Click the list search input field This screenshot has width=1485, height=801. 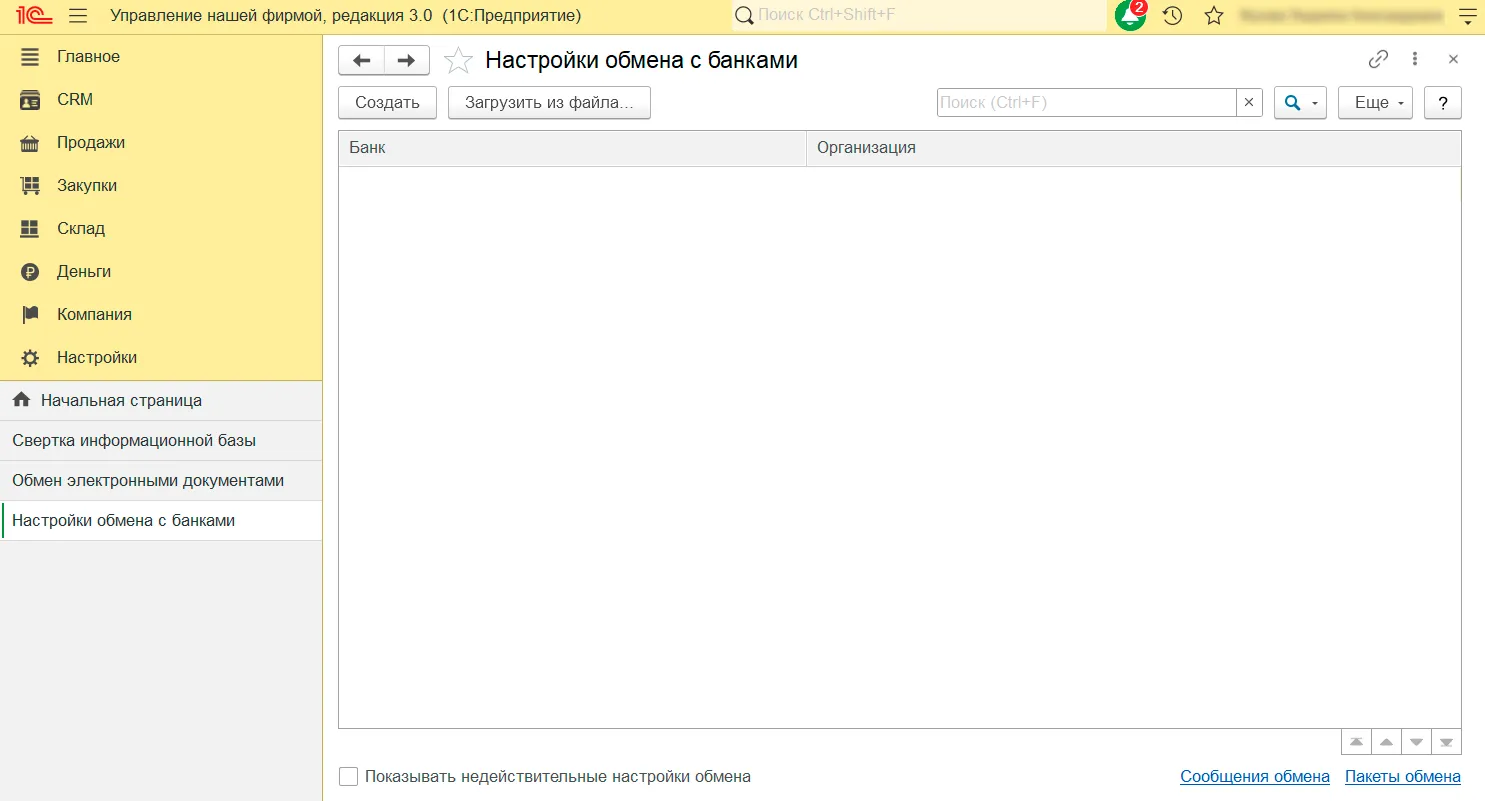point(1086,103)
